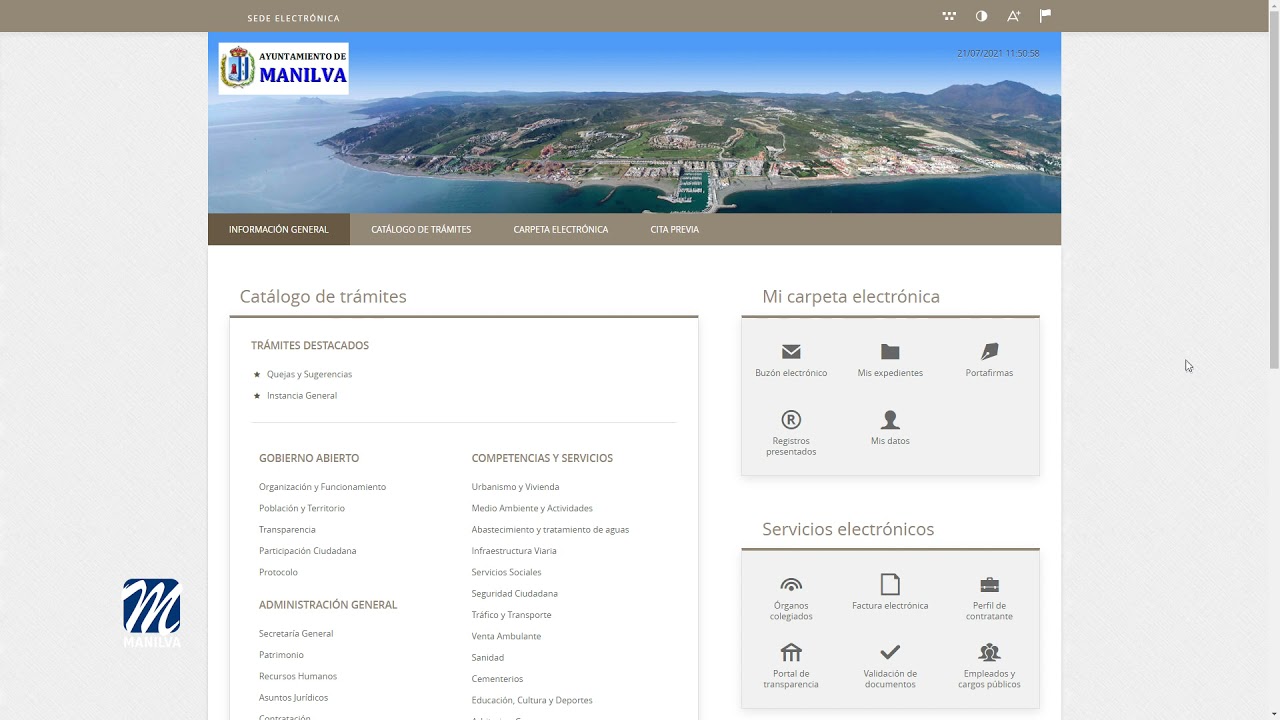Open the Quejas y Sugerencias link

point(309,374)
